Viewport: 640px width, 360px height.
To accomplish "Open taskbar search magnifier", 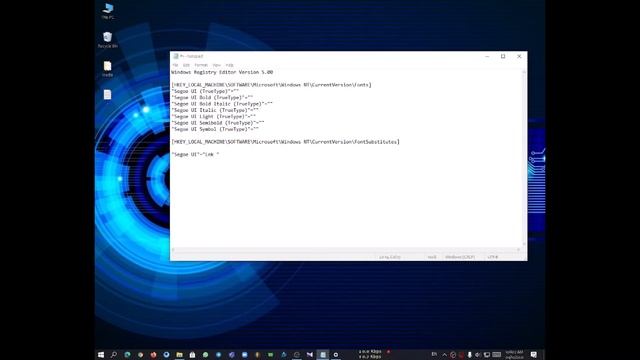I will point(114,355).
